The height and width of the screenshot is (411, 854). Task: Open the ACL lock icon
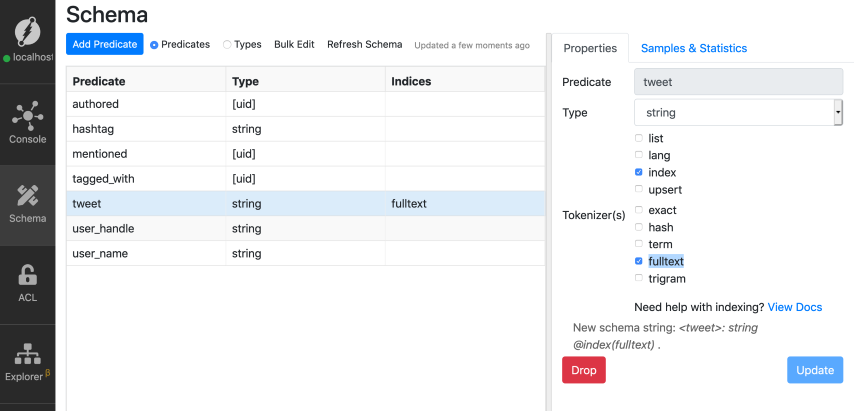pyautogui.click(x=27, y=275)
